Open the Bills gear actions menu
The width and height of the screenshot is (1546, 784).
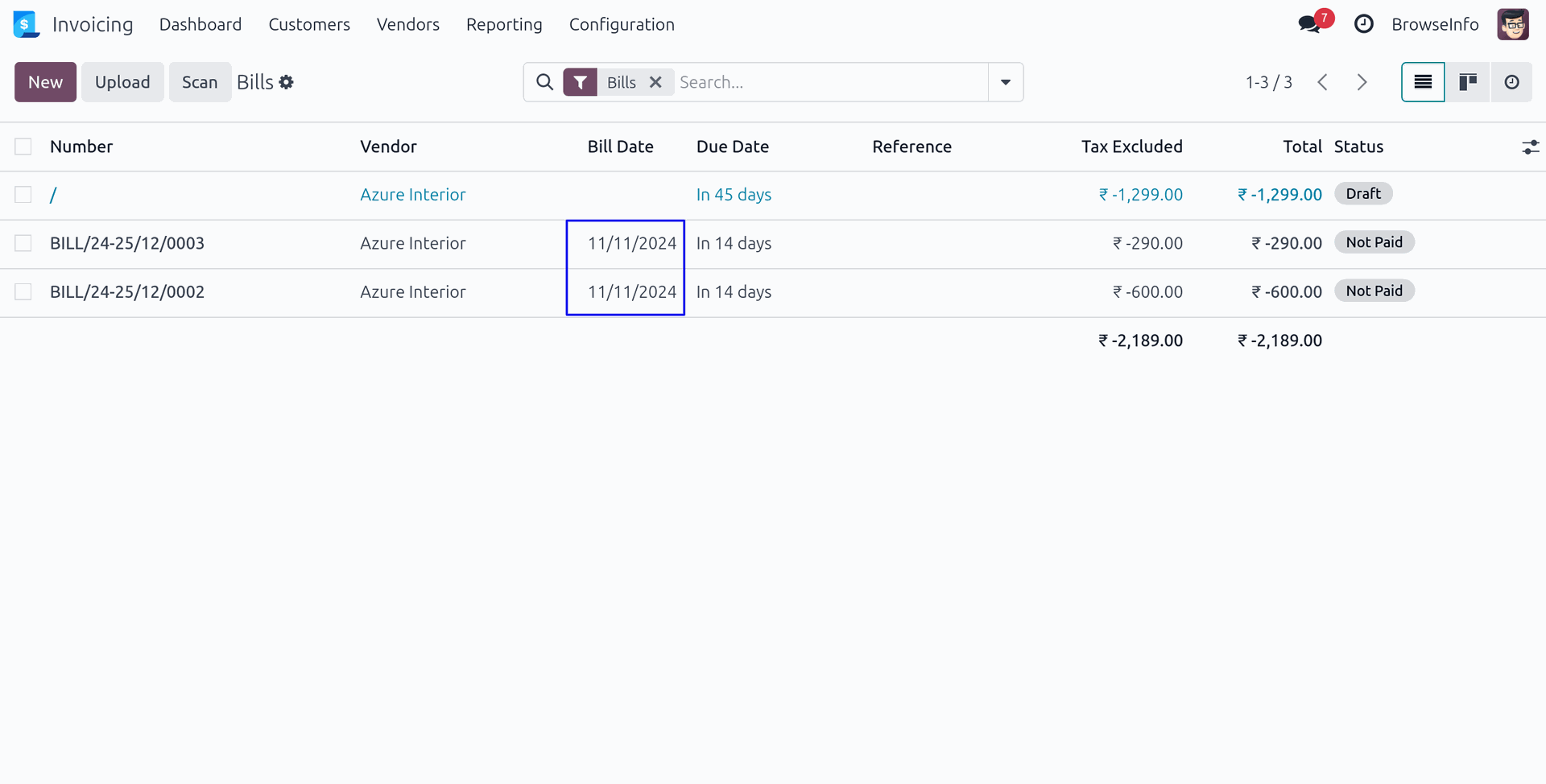287,82
